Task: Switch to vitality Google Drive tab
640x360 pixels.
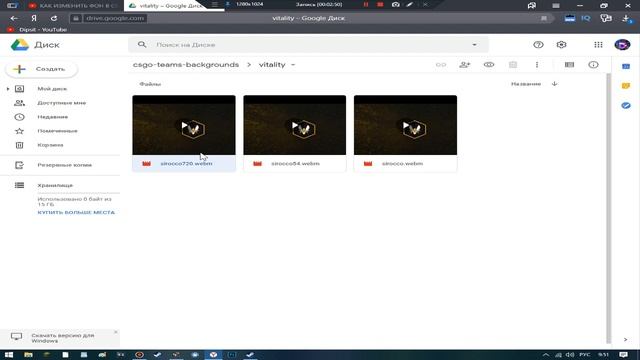Action: click(165, 6)
